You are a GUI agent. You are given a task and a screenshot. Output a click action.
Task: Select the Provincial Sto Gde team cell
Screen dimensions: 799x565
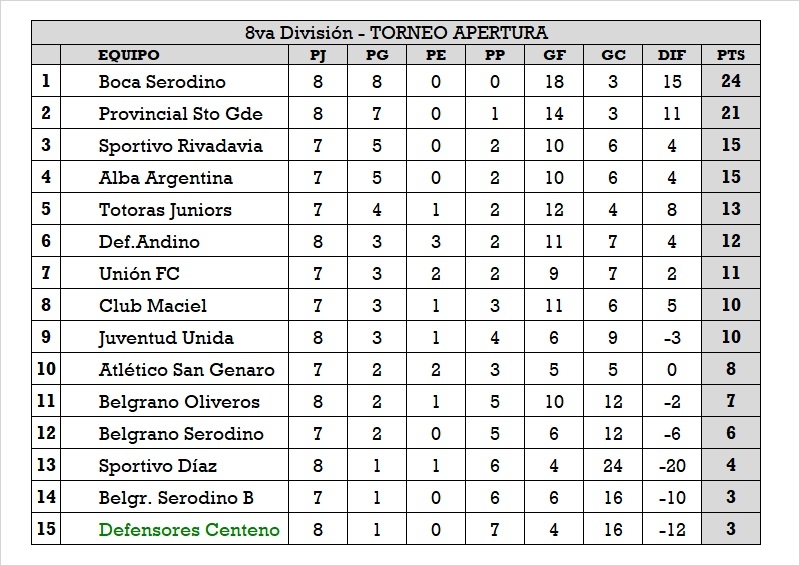coord(180,114)
